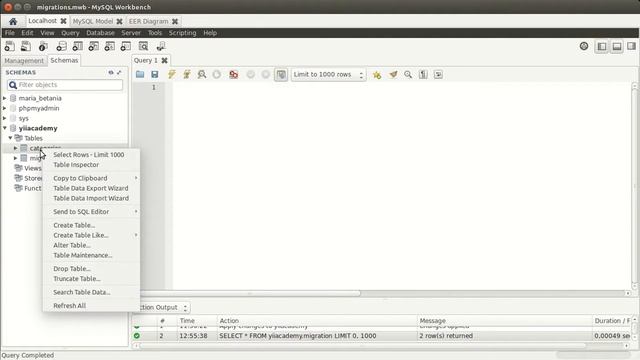The height and width of the screenshot is (360, 640).
Task: Open preferences gear icon at top right
Action: [x=584, y=46]
